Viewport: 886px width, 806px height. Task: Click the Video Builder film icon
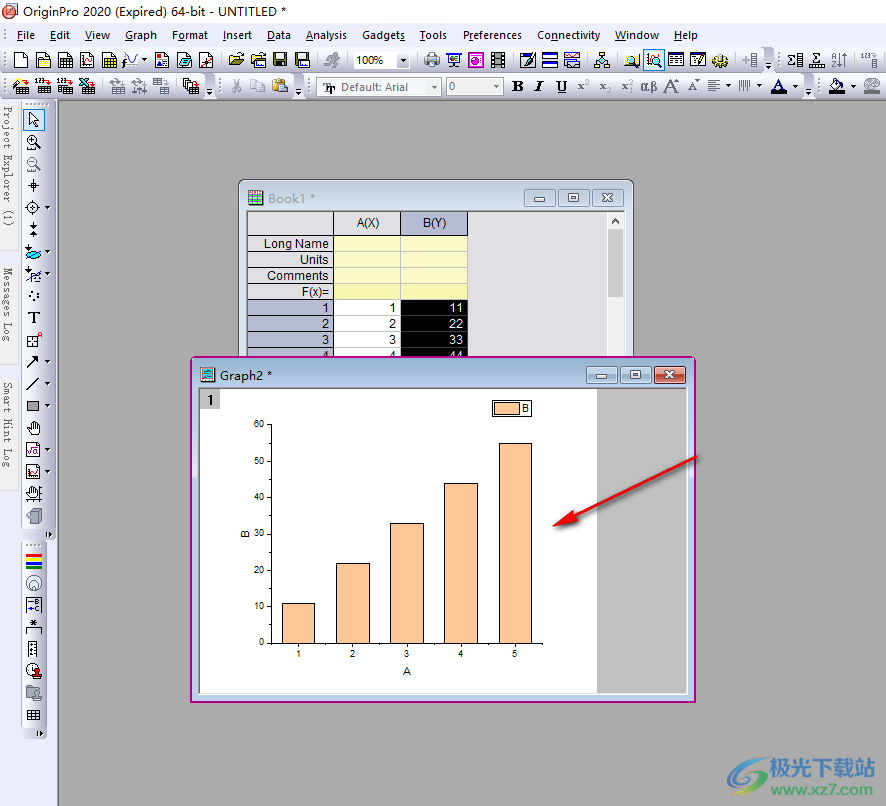pyautogui.click(x=498, y=60)
